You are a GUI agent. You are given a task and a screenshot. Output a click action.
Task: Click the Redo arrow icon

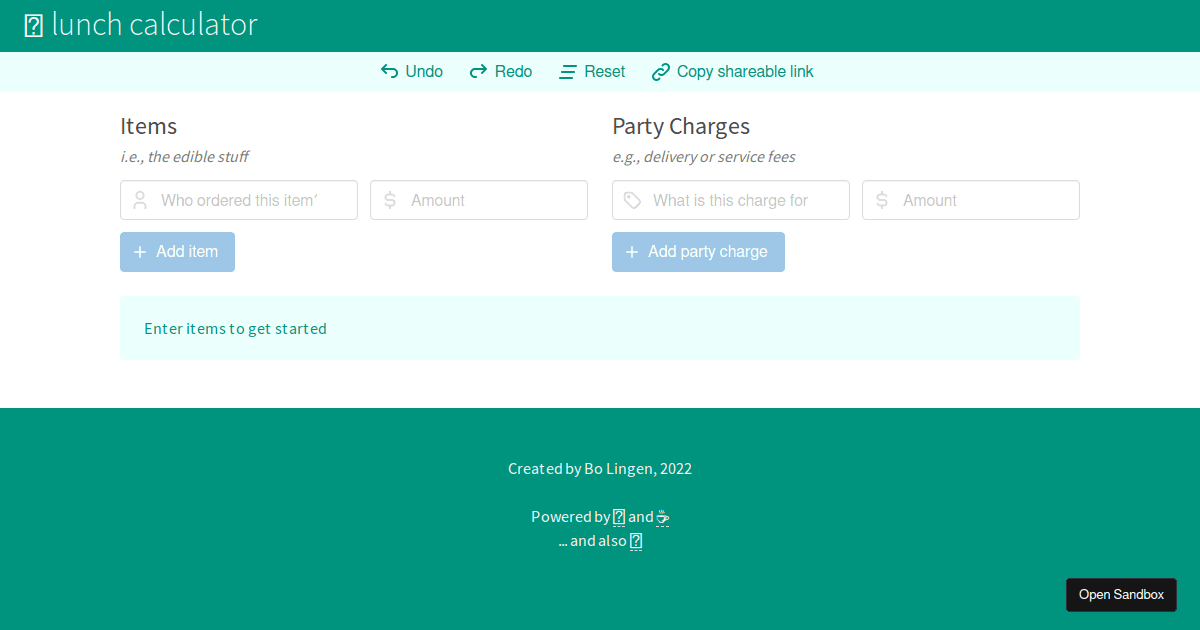(476, 71)
